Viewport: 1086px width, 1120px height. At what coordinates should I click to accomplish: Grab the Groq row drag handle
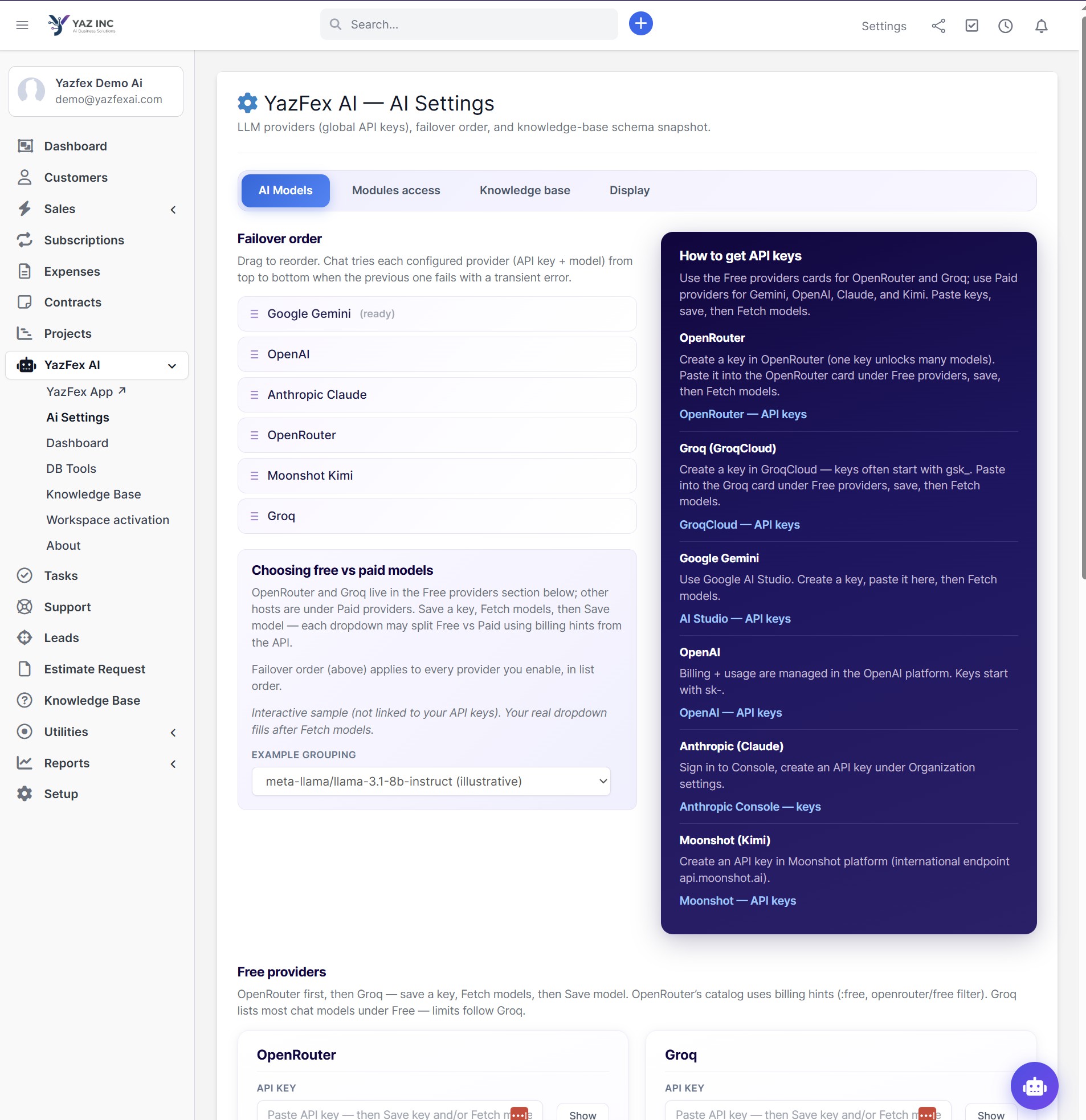click(x=254, y=516)
